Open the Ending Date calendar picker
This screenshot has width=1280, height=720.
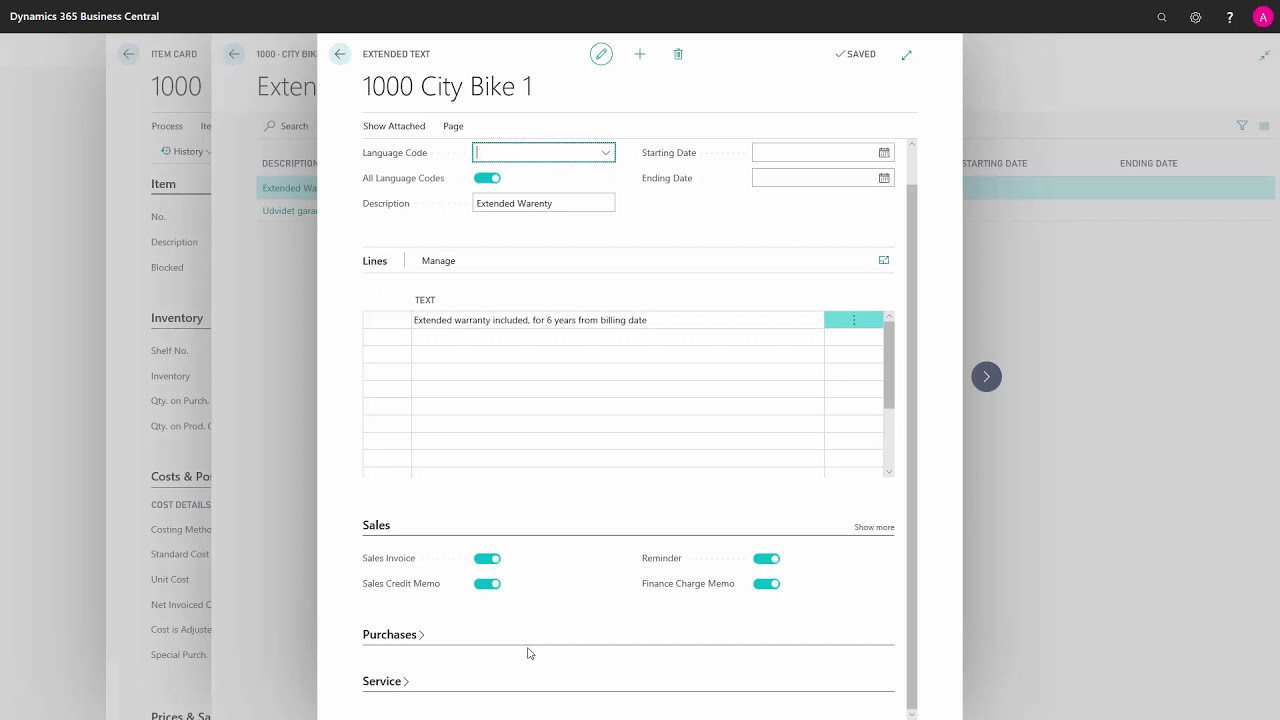[884, 178]
